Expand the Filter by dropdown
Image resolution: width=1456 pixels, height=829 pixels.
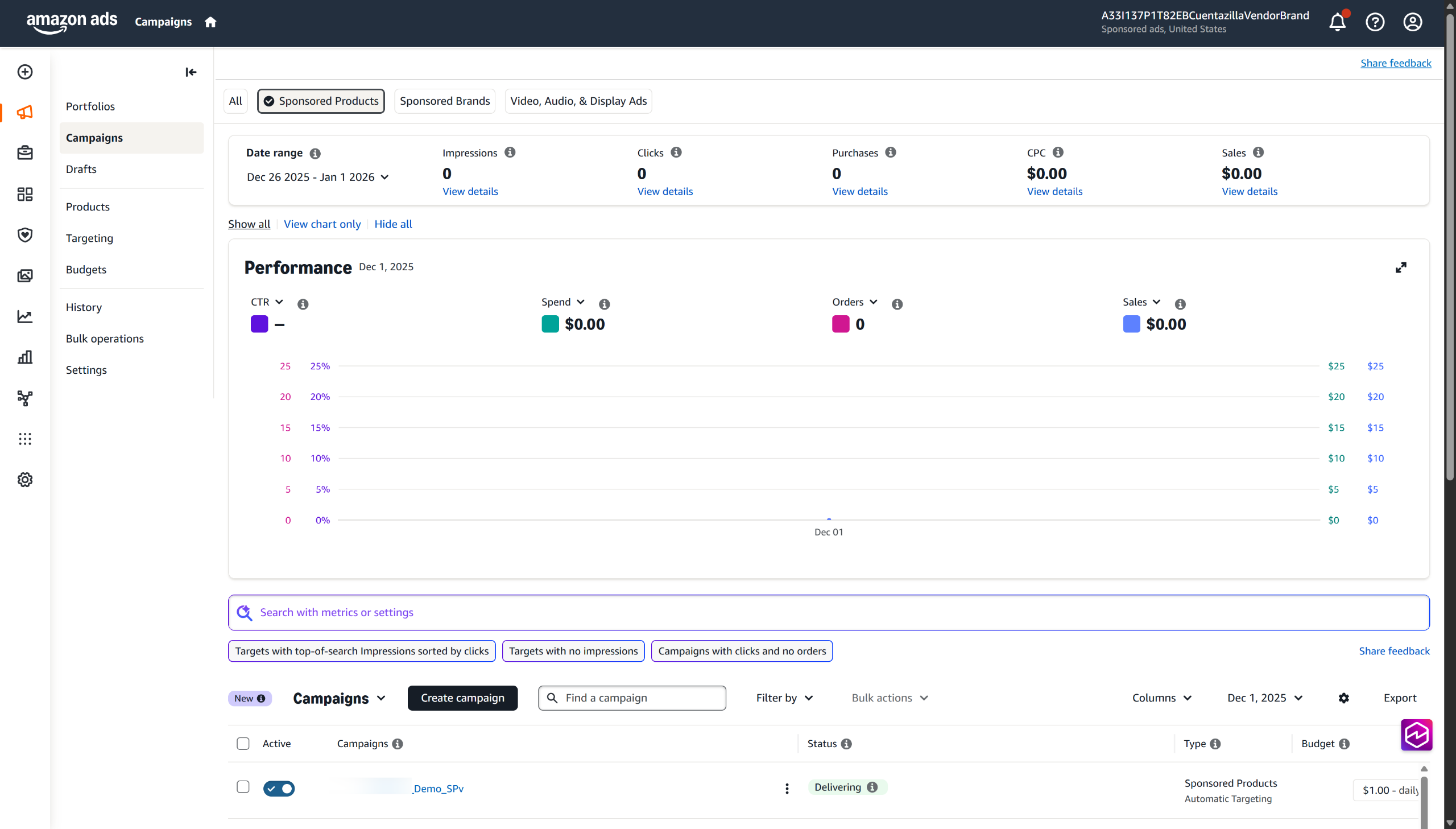(x=784, y=698)
